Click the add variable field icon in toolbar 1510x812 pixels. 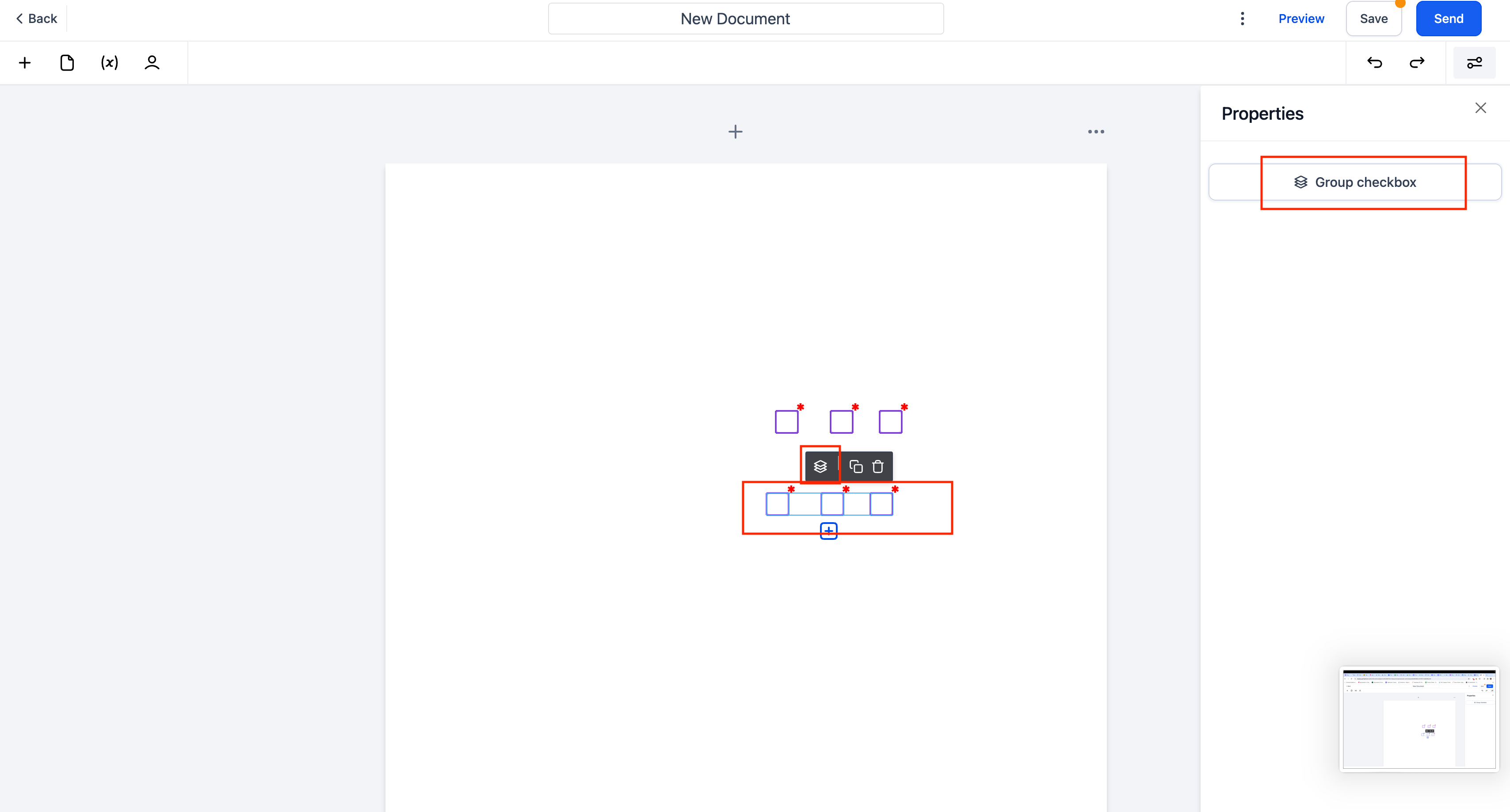coord(109,62)
